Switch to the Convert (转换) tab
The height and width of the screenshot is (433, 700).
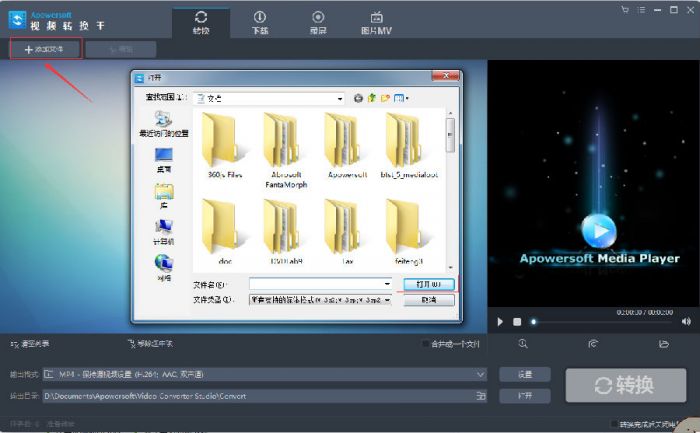click(x=201, y=23)
